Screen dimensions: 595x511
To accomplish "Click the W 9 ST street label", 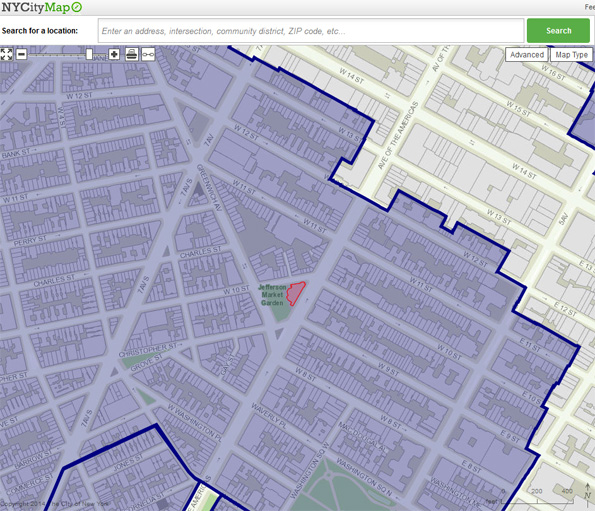I will [388, 369].
